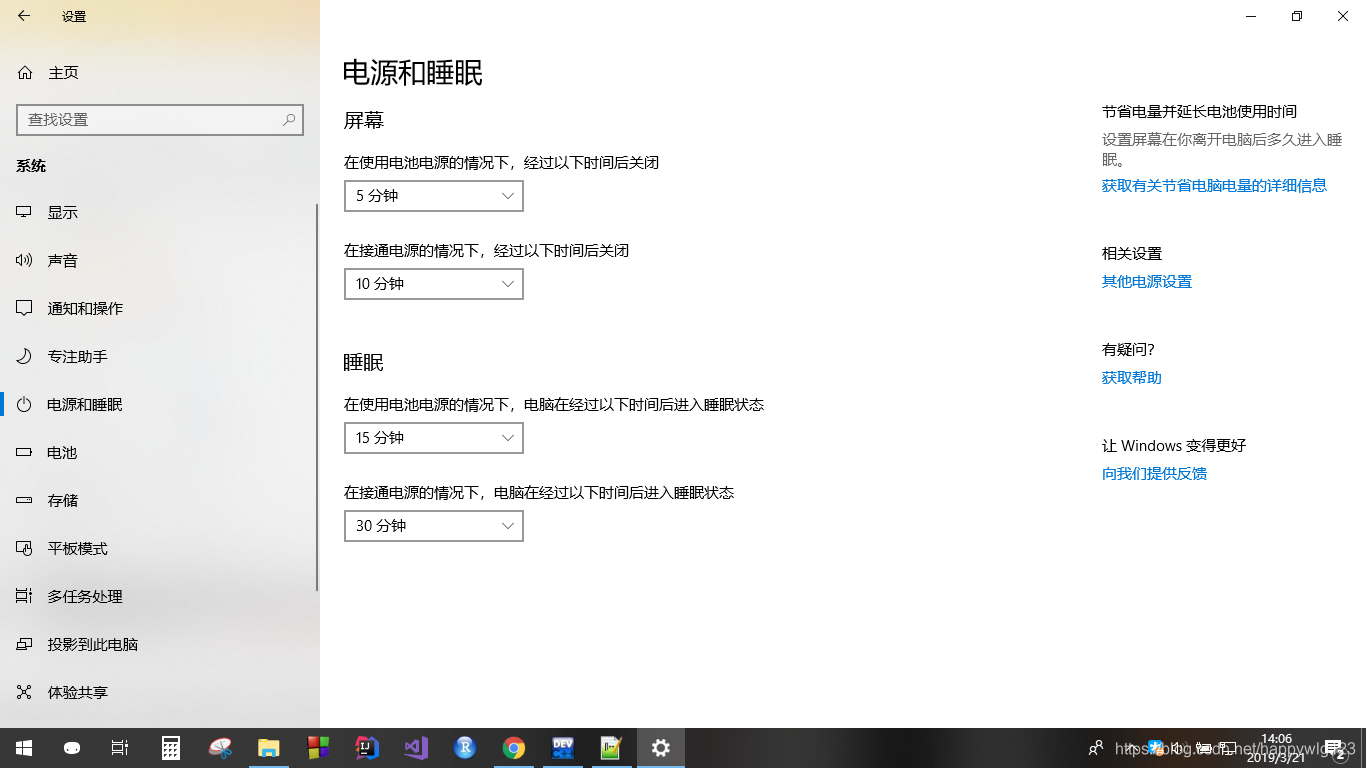Image resolution: width=1366 pixels, height=768 pixels.
Task: Open the battery status in the system tray
Action: point(1204,748)
